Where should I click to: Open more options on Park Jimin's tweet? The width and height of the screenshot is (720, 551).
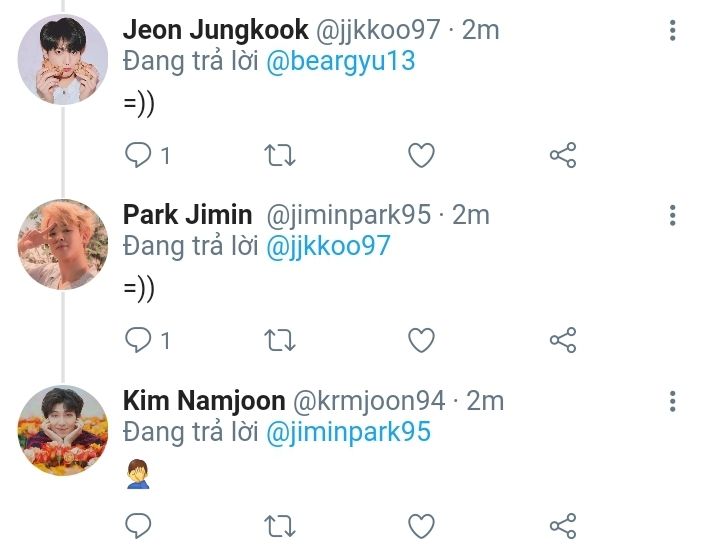pos(673,215)
